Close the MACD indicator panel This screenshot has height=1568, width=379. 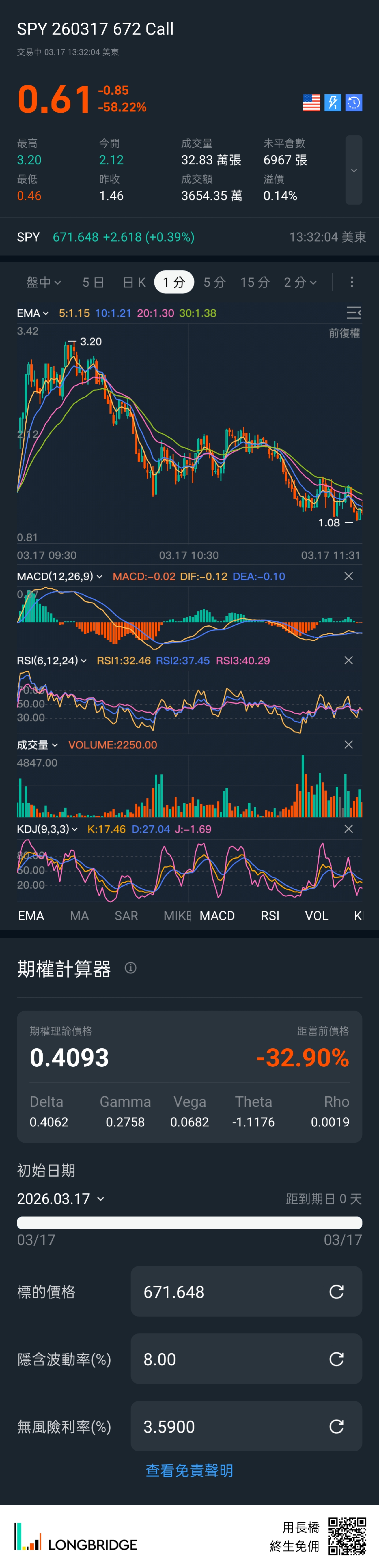[349, 576]
